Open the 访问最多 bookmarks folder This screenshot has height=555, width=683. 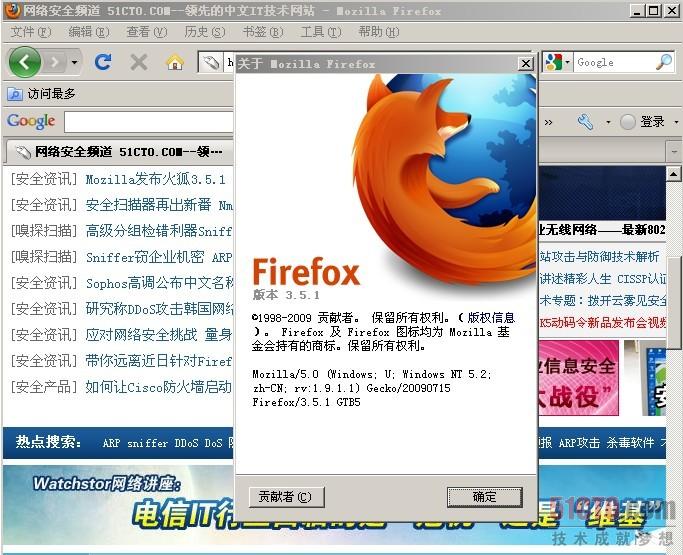point(41,94)
